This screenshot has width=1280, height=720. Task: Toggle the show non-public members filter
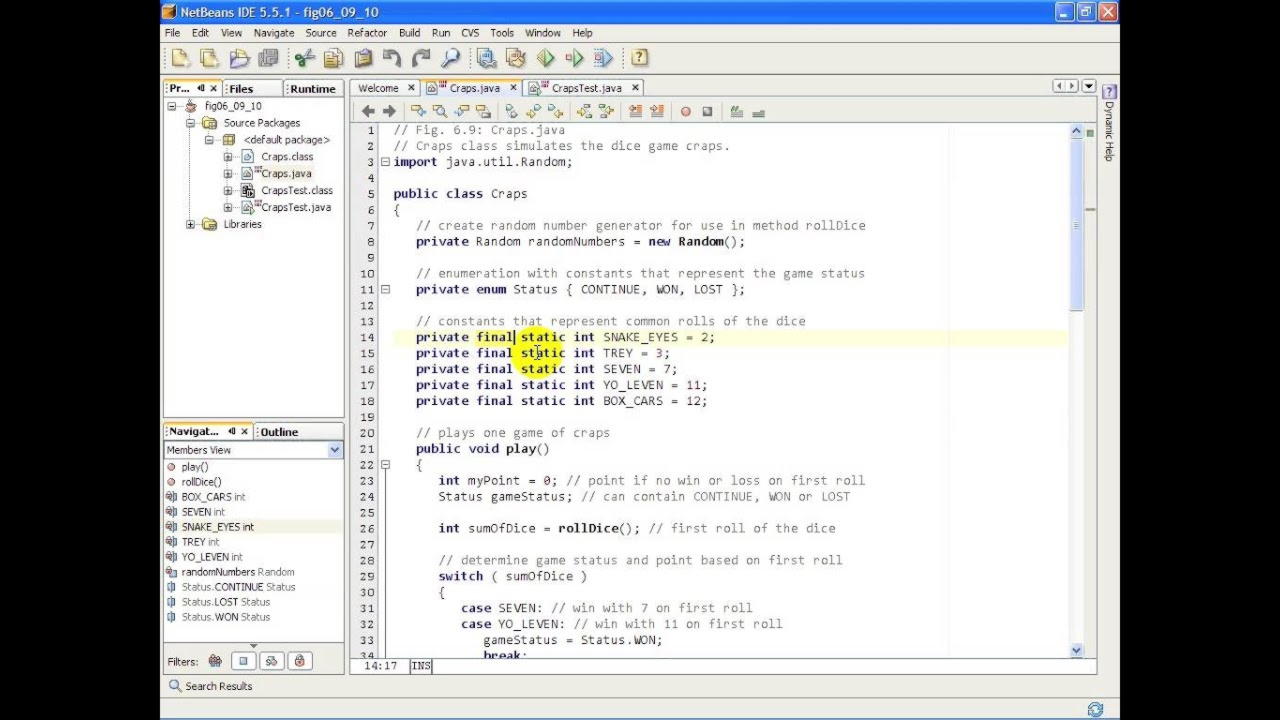pyautogui.click(x=299, y=661)
